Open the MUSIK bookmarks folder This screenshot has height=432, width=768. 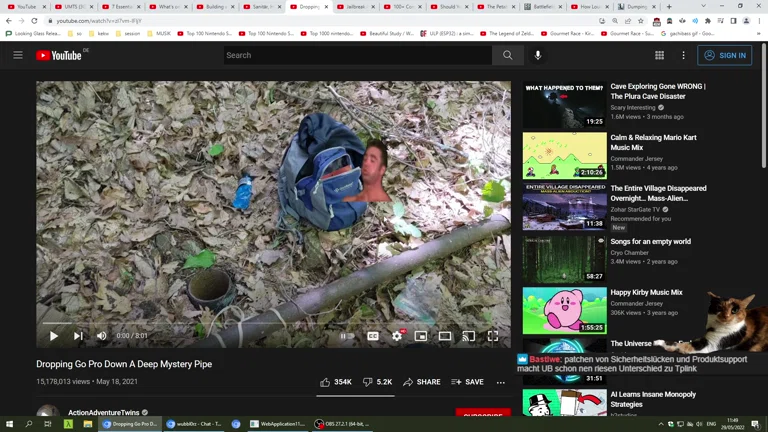click(159, 34)
